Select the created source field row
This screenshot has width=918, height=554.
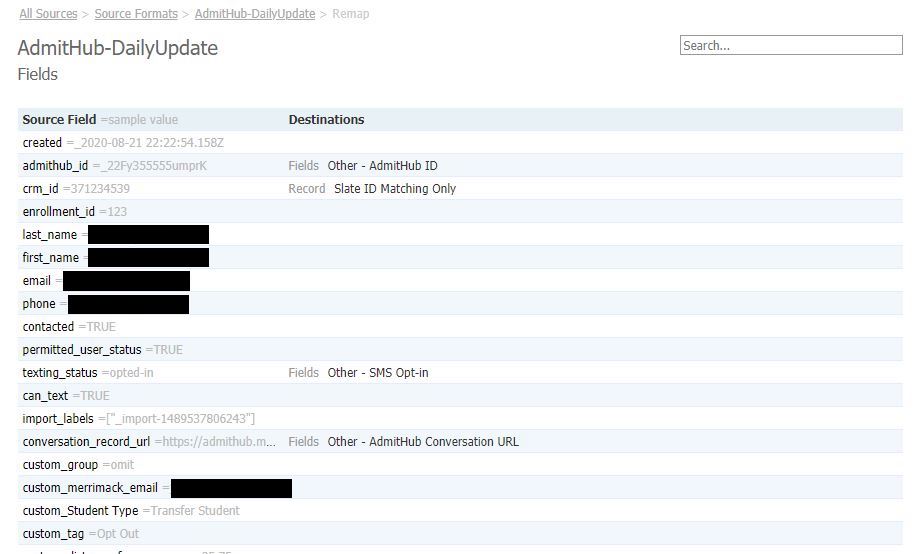click(x=460, y=142)
